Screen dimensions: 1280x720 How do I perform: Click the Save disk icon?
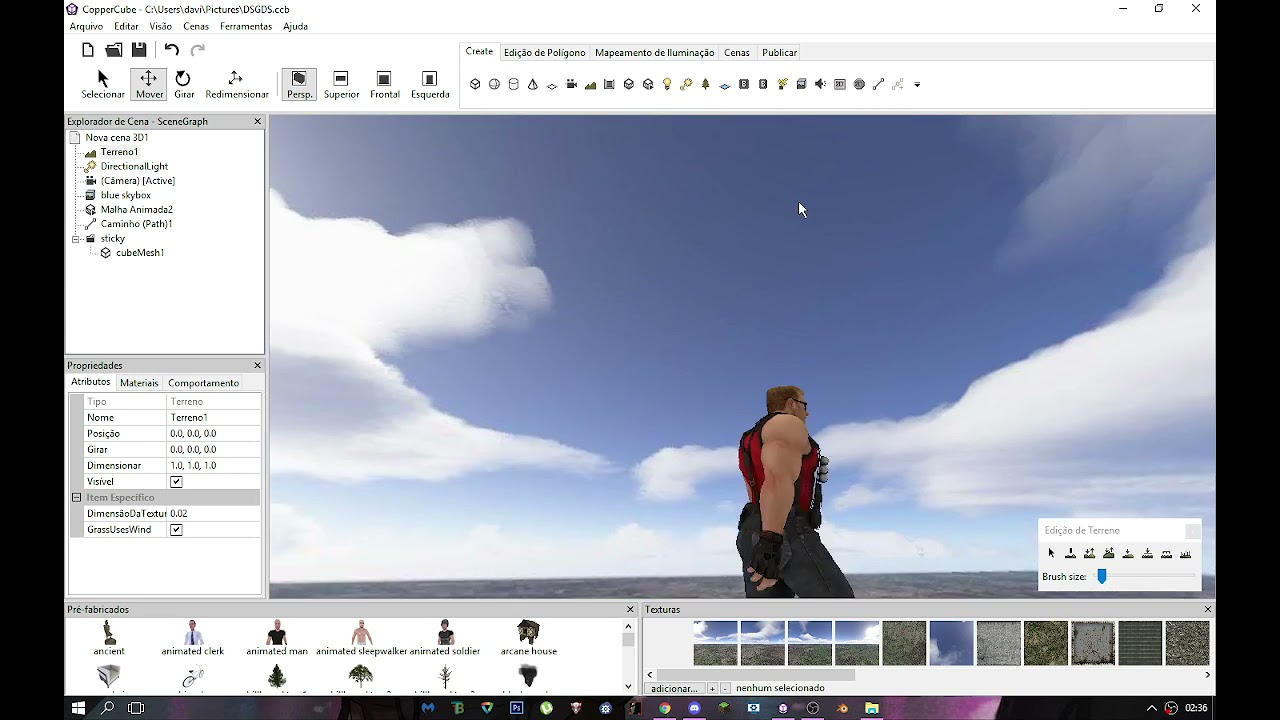[x=139, y=50]
